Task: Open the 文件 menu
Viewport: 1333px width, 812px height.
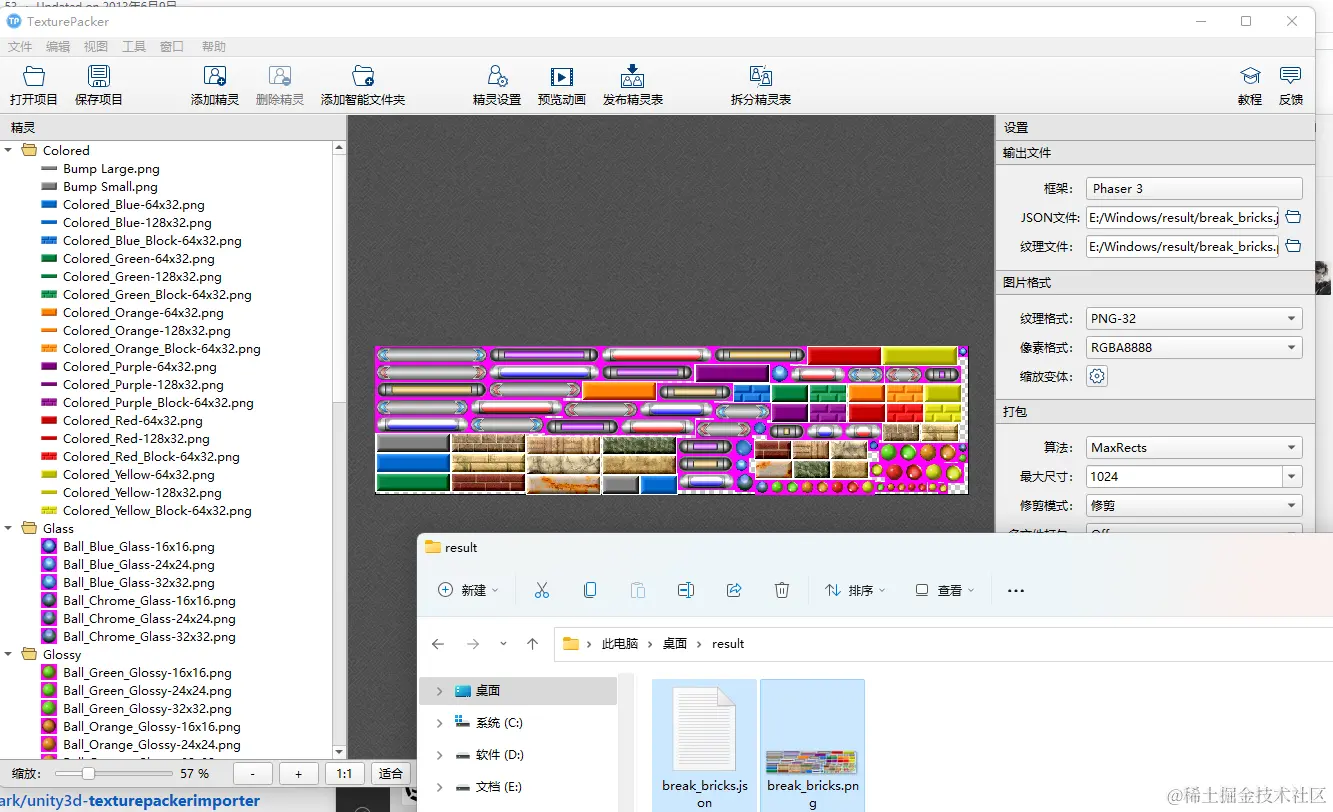Action: tap(20, 47)
